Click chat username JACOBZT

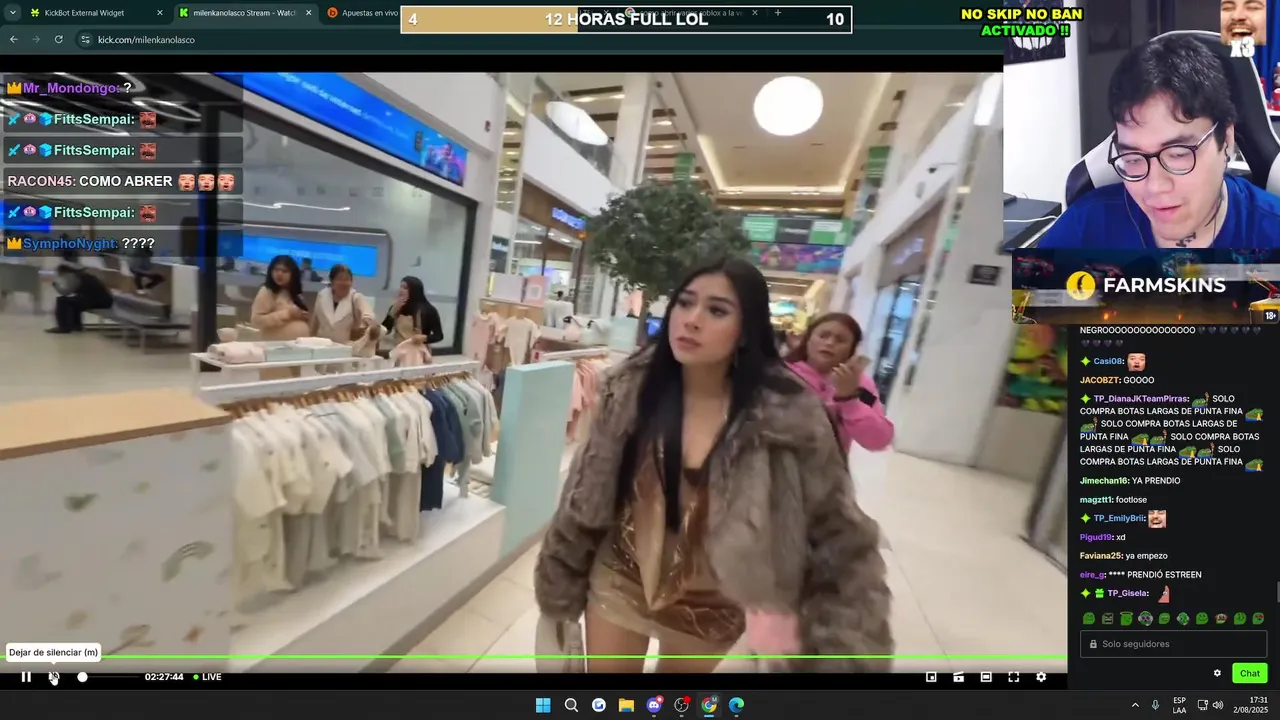point(1099,380)
